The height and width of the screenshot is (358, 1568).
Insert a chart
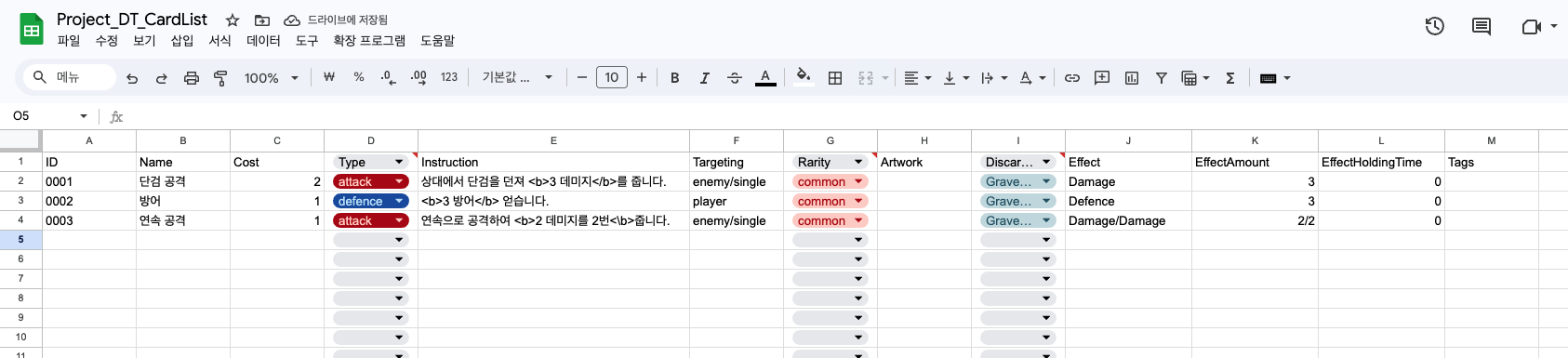pos(1132,78)
